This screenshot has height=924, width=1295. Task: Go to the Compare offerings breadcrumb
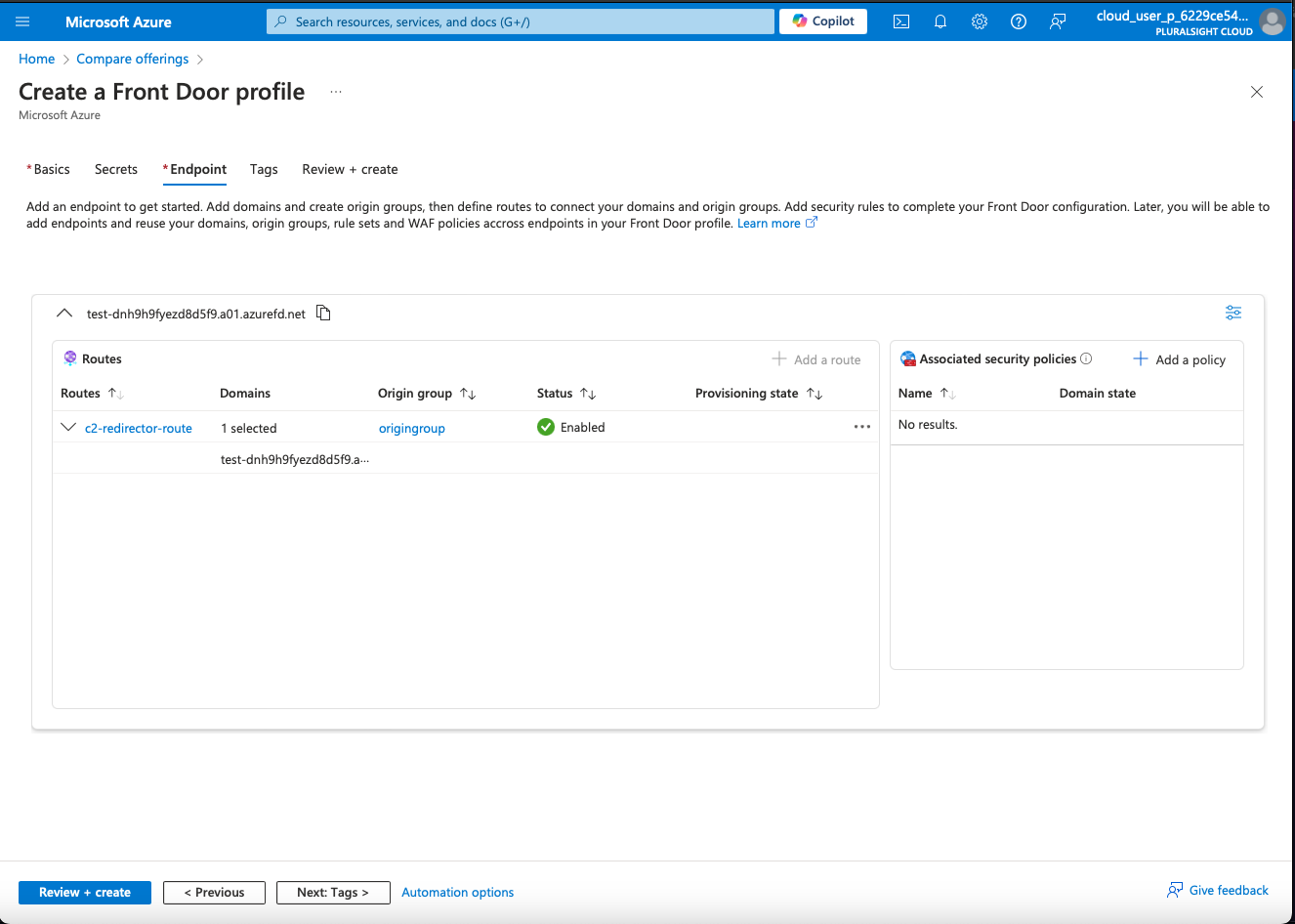coord(133,59)
